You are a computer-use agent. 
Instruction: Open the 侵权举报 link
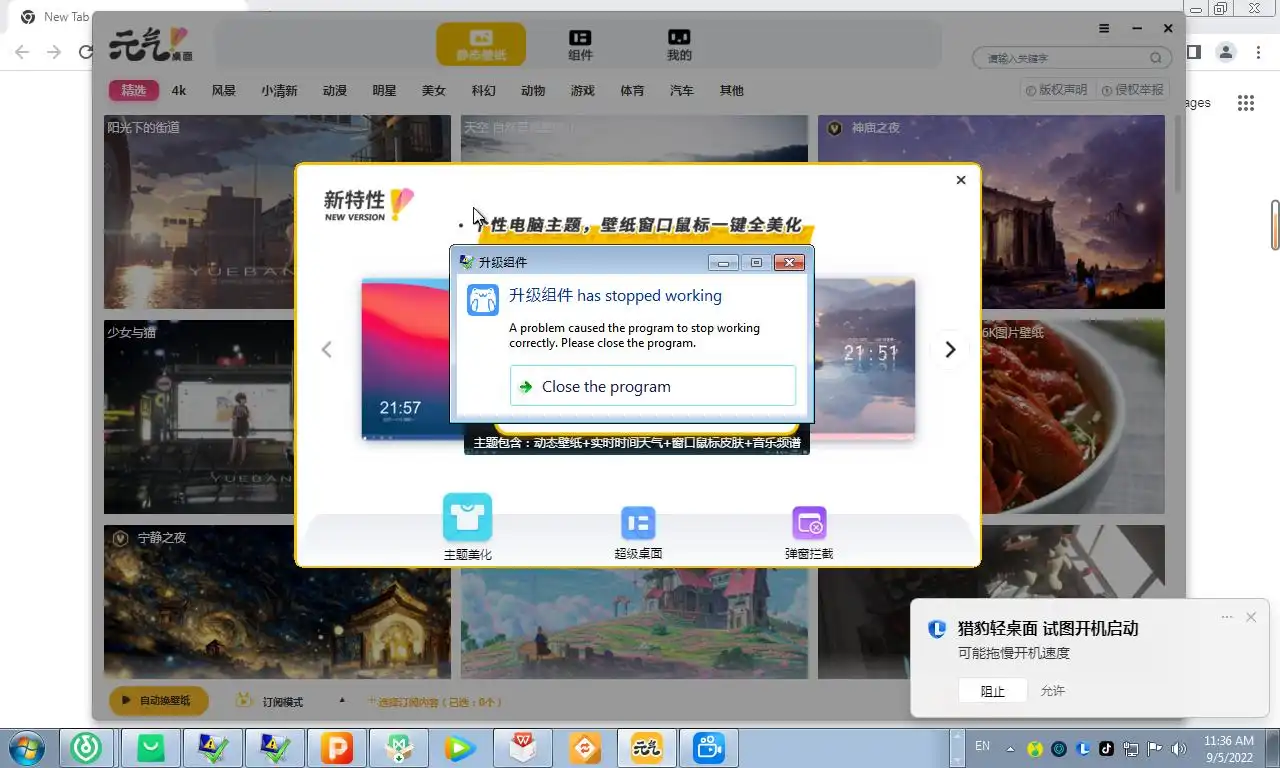pyautogui.click(x=1133, y=90)
